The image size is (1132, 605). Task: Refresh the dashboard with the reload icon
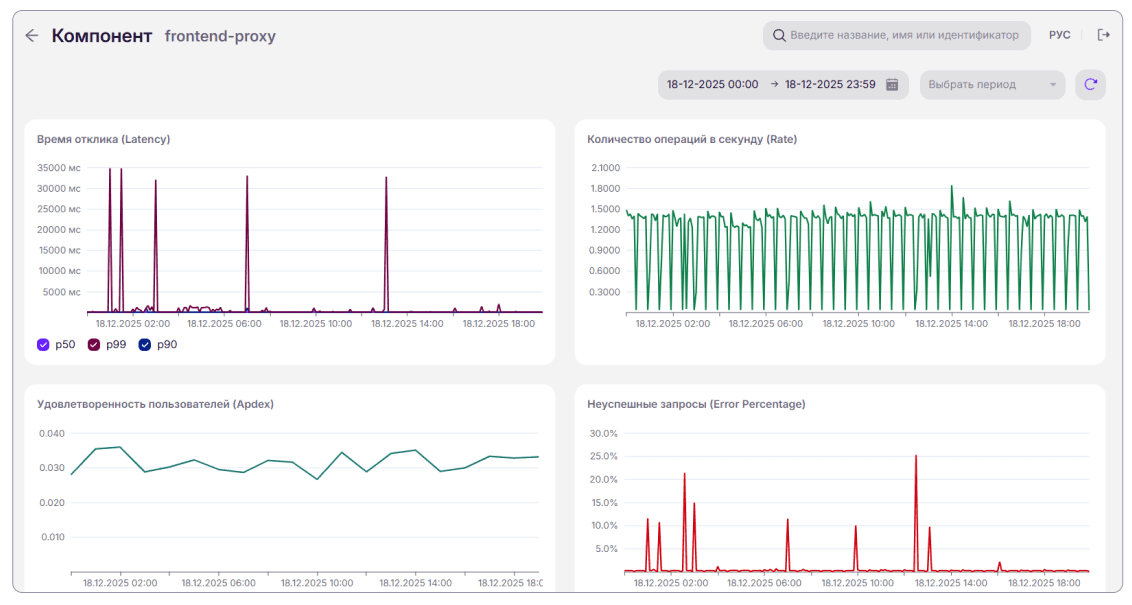(x=1090, y=84)
